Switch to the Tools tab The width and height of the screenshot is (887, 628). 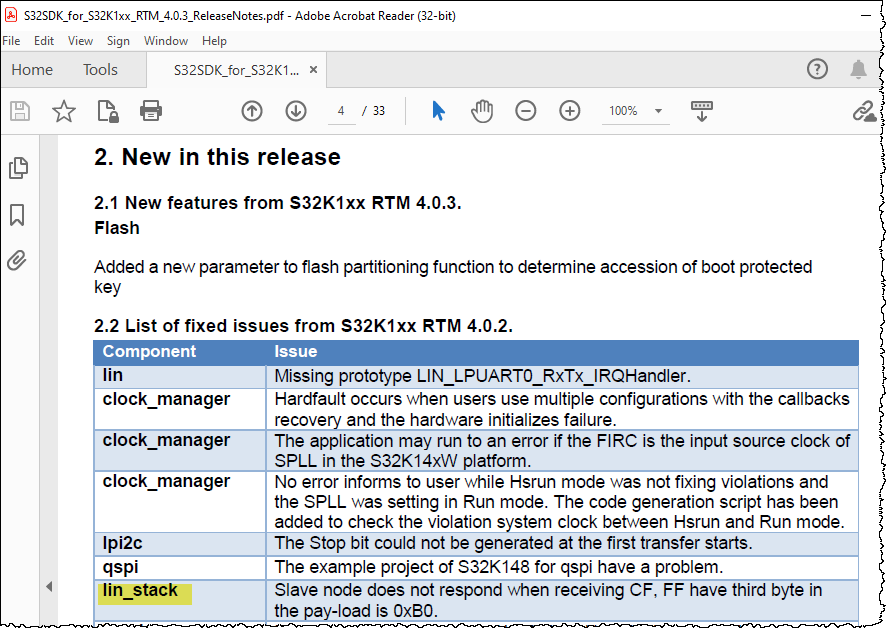99,69
